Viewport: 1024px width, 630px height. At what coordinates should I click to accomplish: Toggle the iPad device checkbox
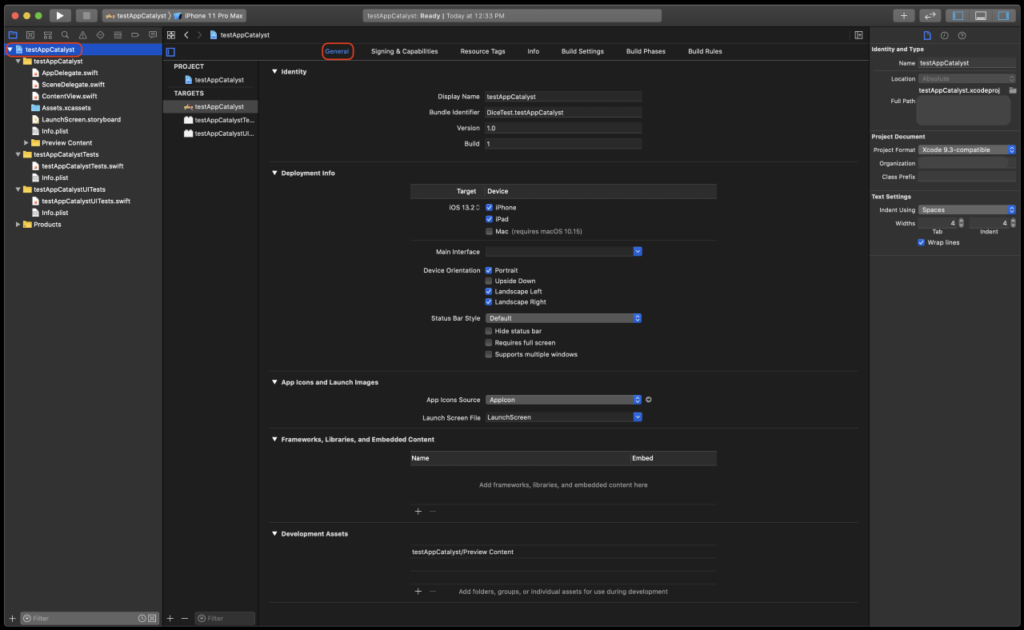pyautogui.click(x=489, y=219)
